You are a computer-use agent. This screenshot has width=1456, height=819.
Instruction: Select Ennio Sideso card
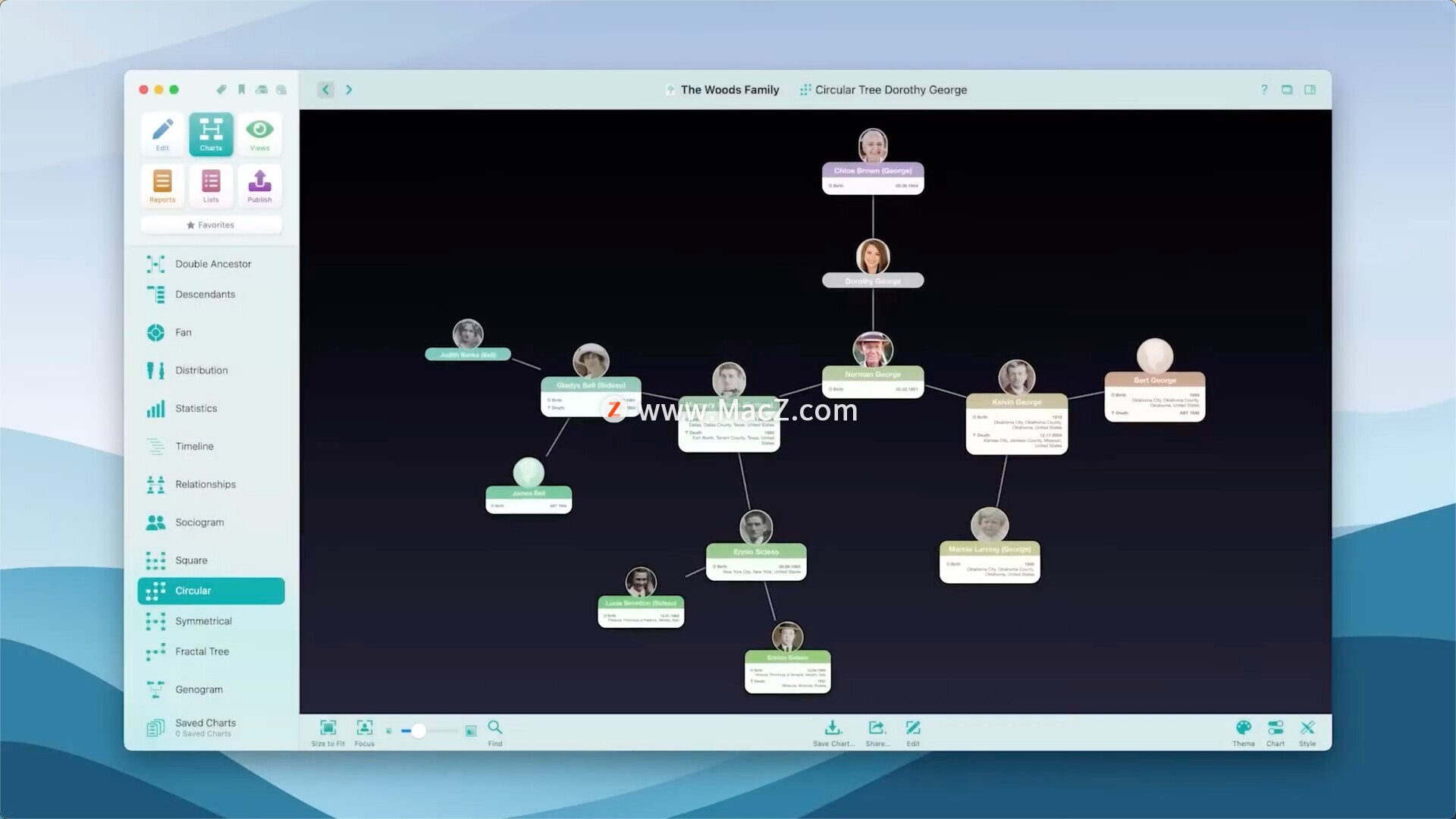pyautogui.click(x=756, y=562)
